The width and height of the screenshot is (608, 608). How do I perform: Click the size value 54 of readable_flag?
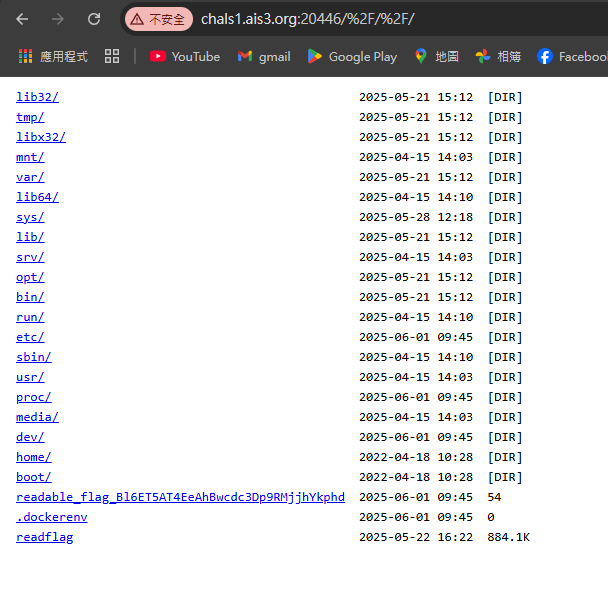pyautogui.click(x=494, y=497)
